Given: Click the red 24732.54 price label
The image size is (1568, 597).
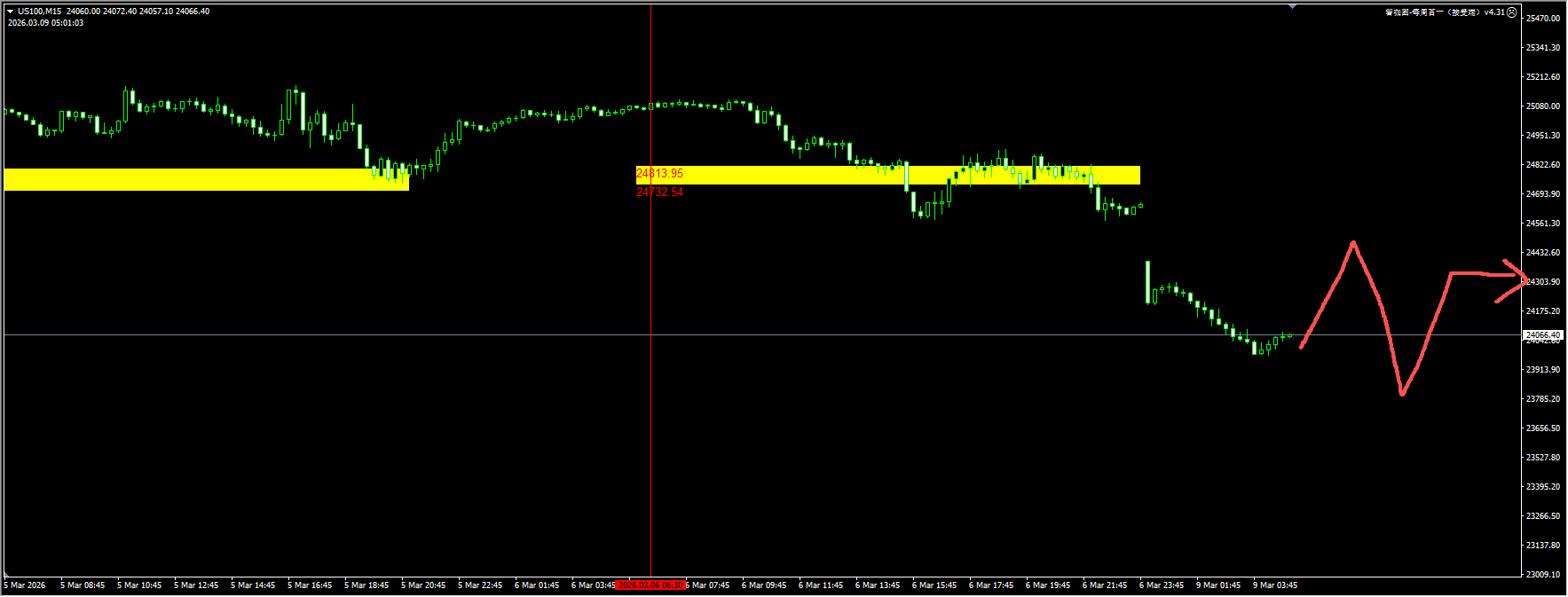Looking at the screenshot, I should pos(659,192).
